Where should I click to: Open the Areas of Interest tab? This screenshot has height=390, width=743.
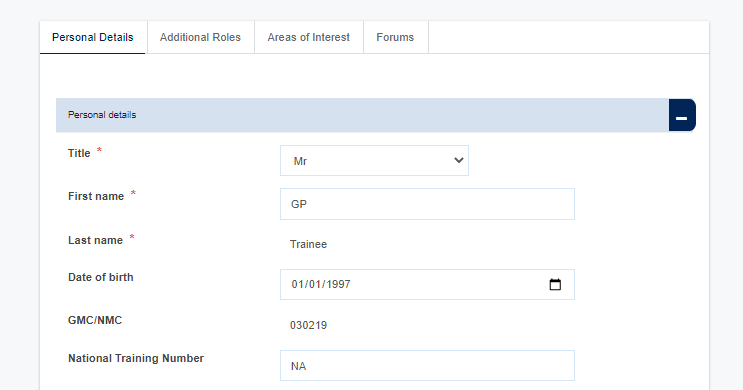[x=308, y=37]
